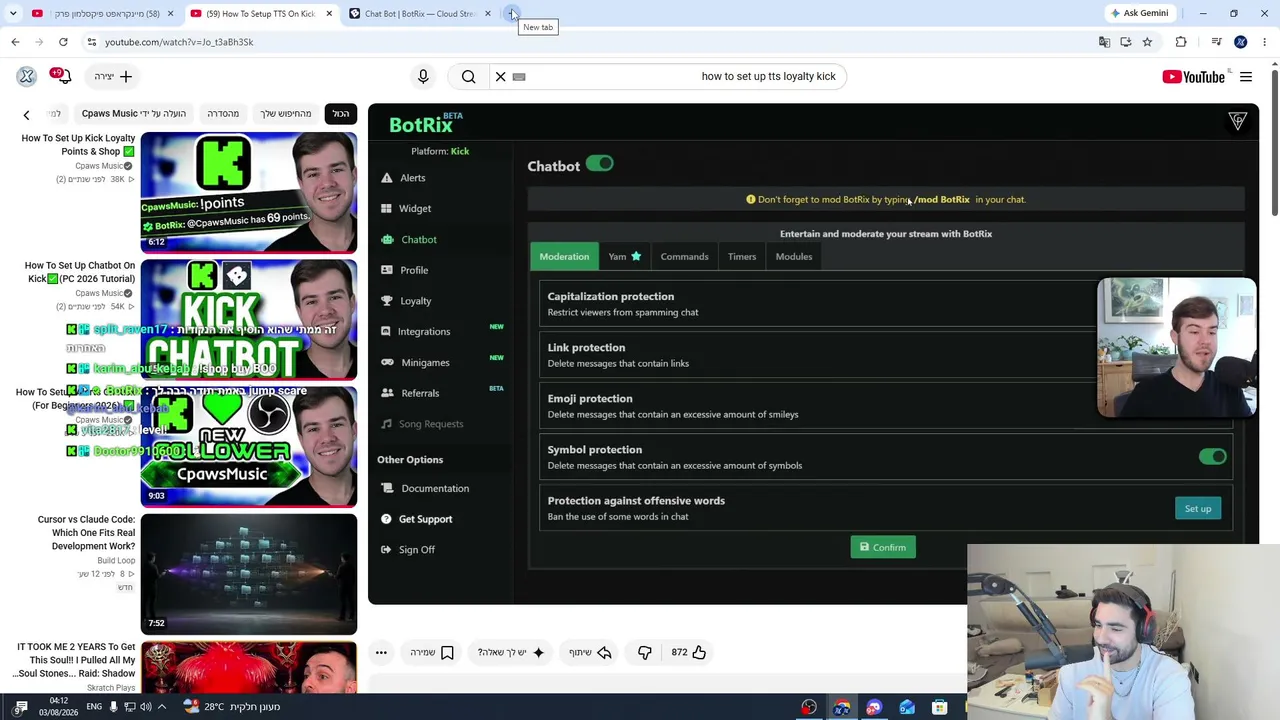Open the Windows notification center icon
This screenshot has width=1280, height=720.
coord(21,707)
